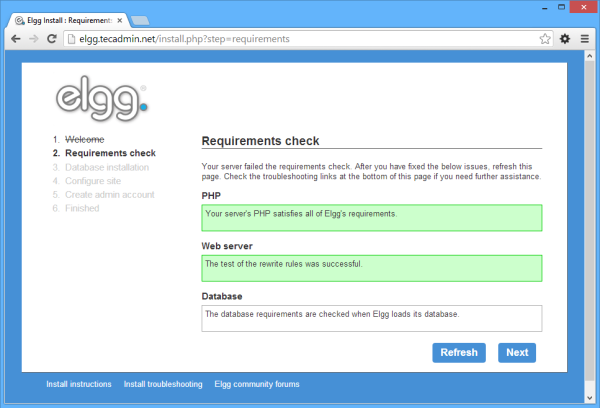Open the Install instructions link

click(79, 384)
